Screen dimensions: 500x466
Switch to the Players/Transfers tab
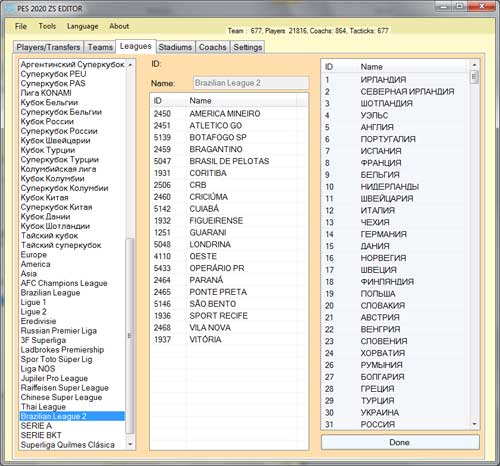(48, 47)
